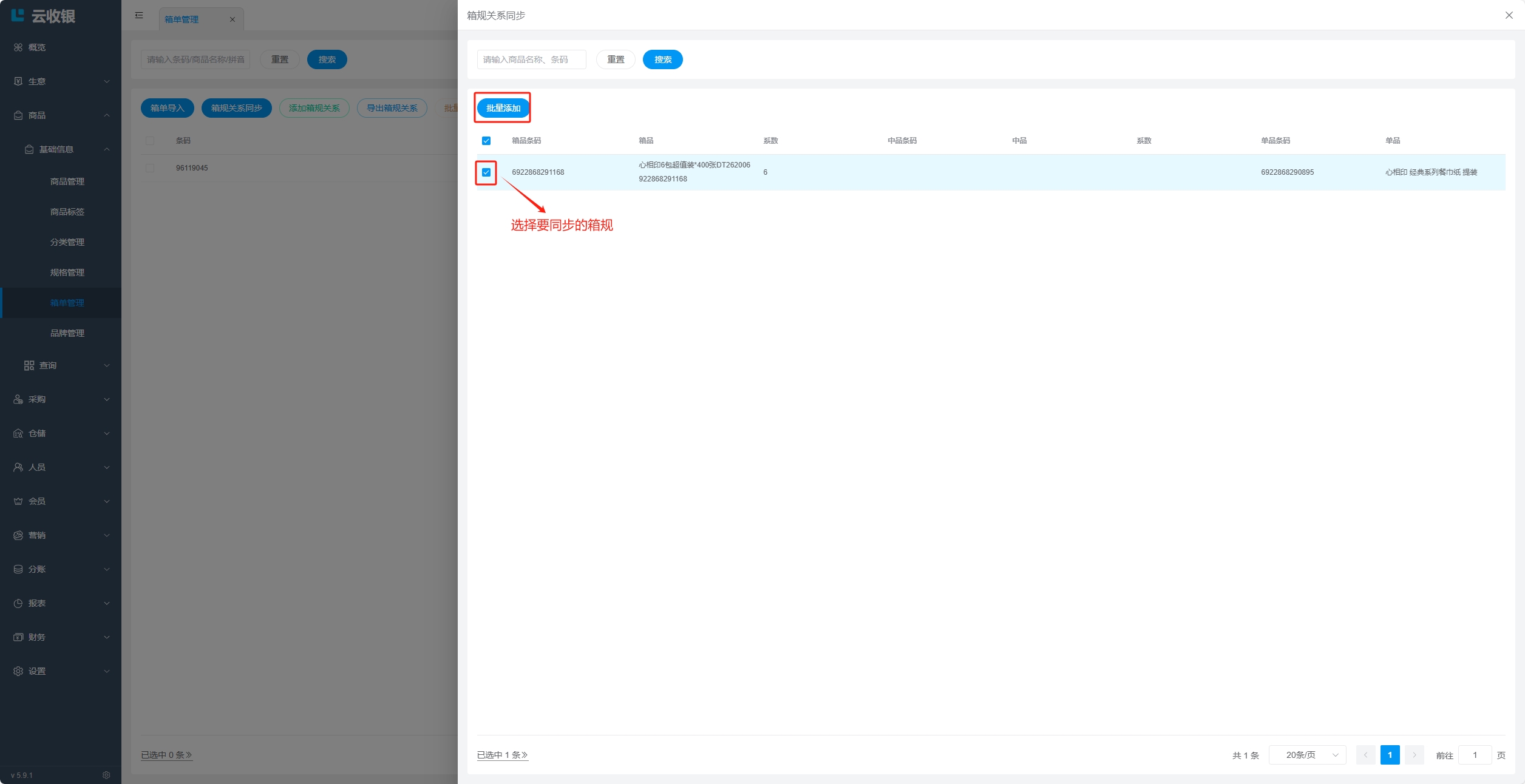The width and height of the screenshot is (1525, 784).
Task: Click the 采购 purchasing sidebar icon
Action: tap(18, 399)
